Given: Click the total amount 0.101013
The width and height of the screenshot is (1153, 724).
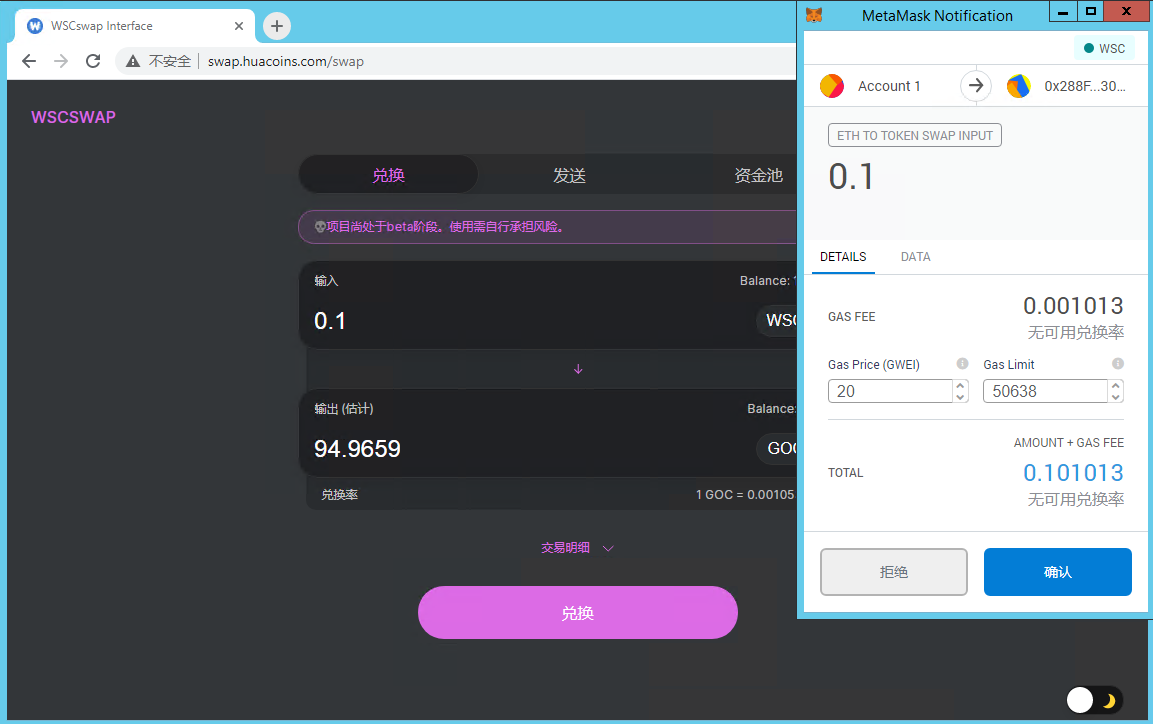Looking at the screenshot, I should coord(1073,473).
